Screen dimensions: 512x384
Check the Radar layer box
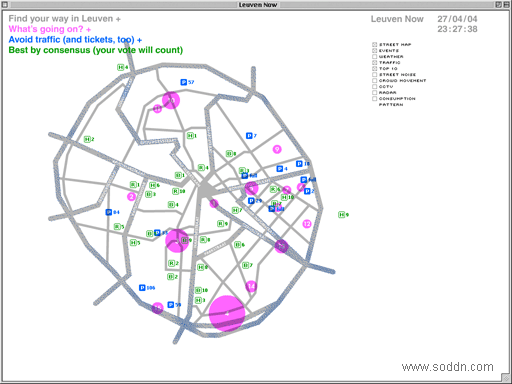click(375, 92)
